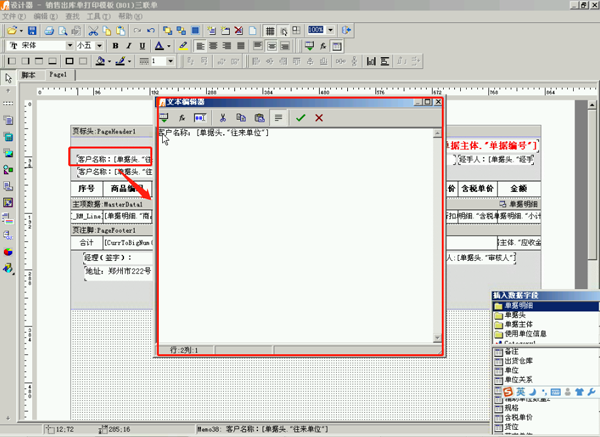Click inside the text editor input area

[296, 235]
